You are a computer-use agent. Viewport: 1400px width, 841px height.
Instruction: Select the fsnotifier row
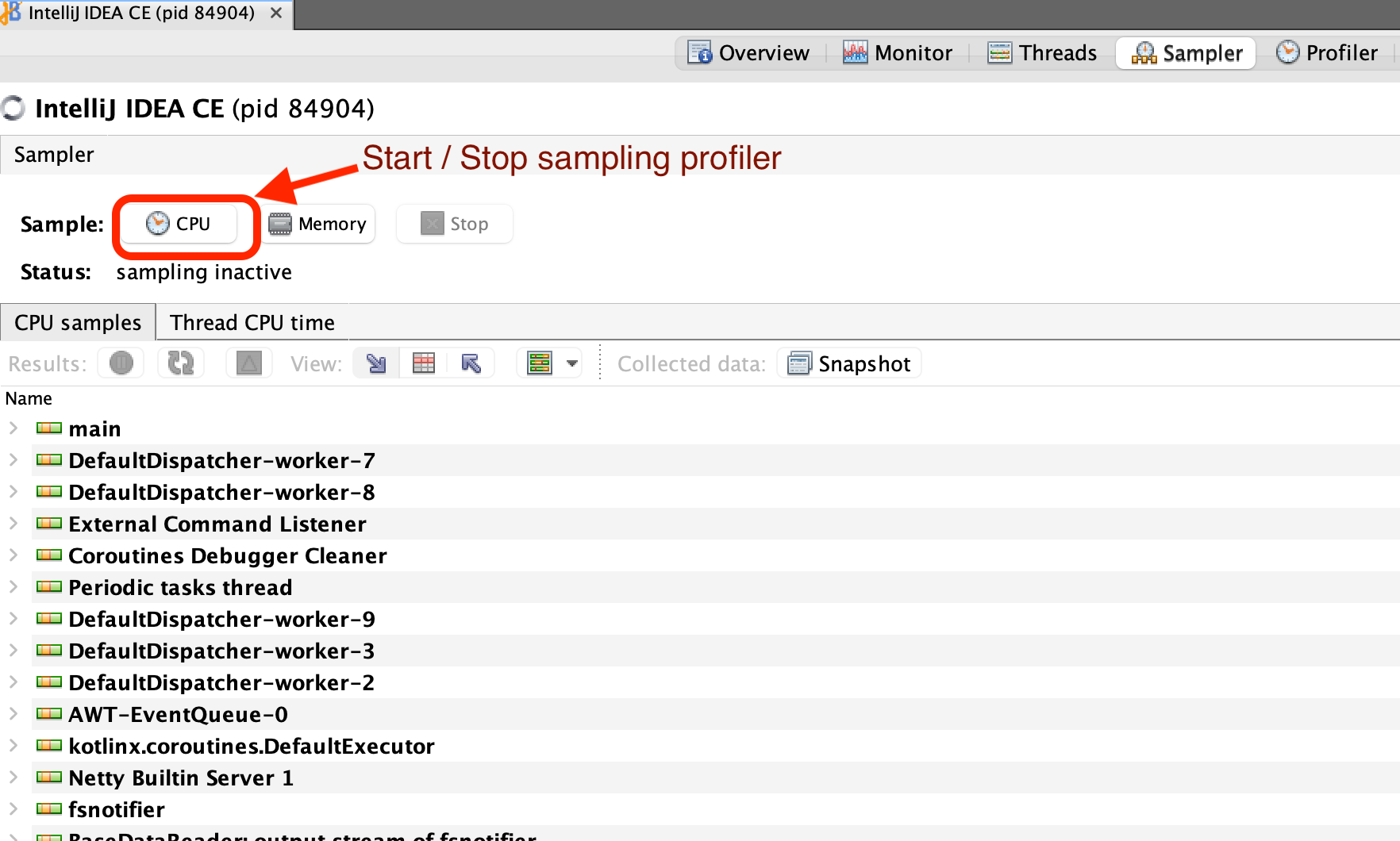tap(700, 809)
